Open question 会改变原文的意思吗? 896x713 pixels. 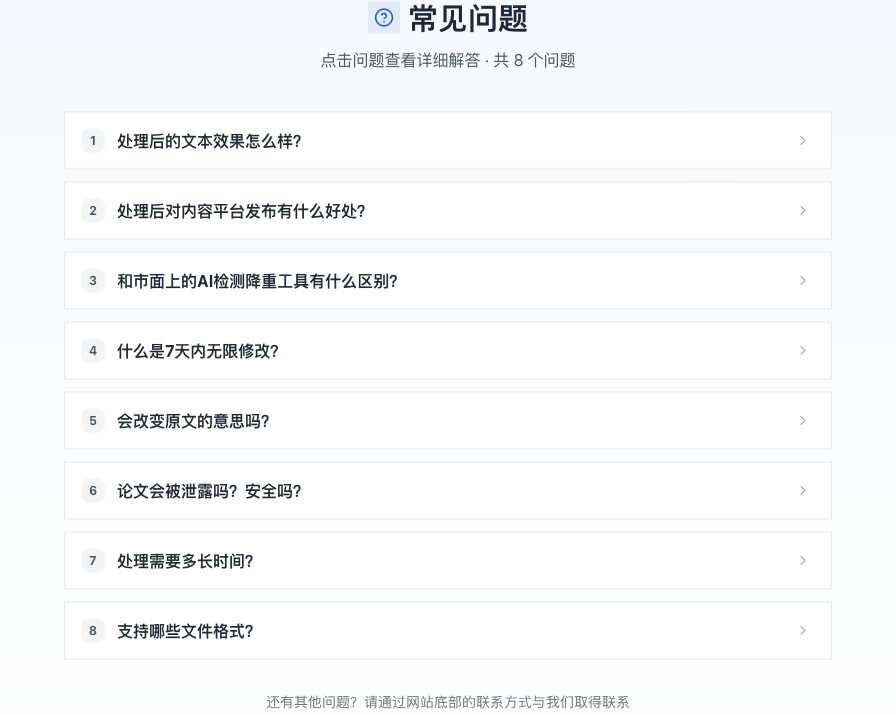[193, 421]
